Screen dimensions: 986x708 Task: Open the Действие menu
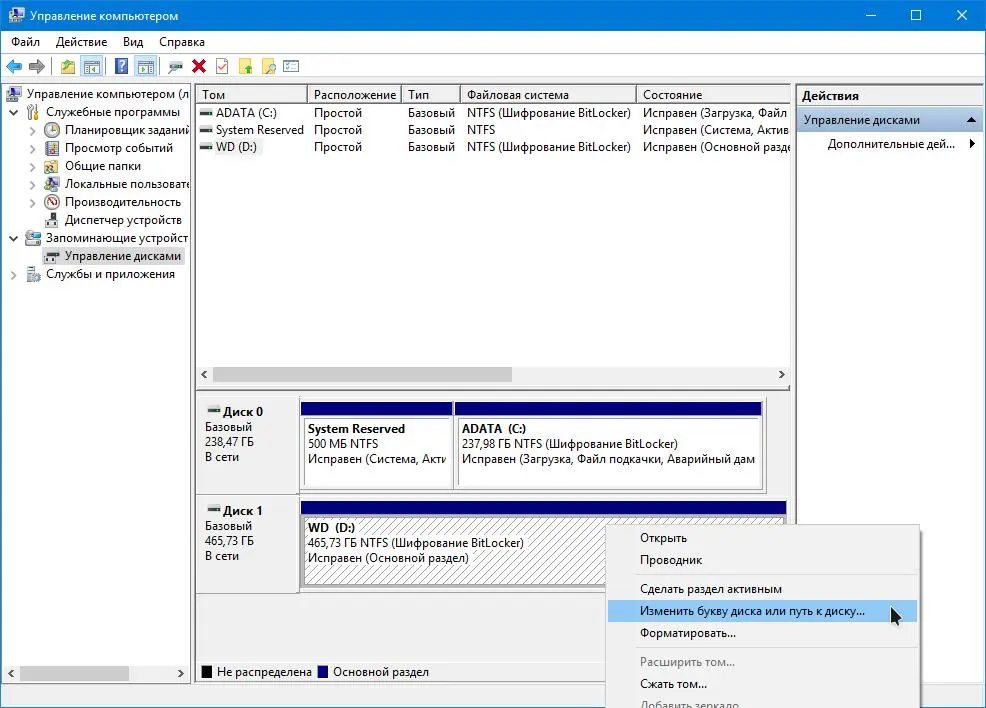pos(81,42)
